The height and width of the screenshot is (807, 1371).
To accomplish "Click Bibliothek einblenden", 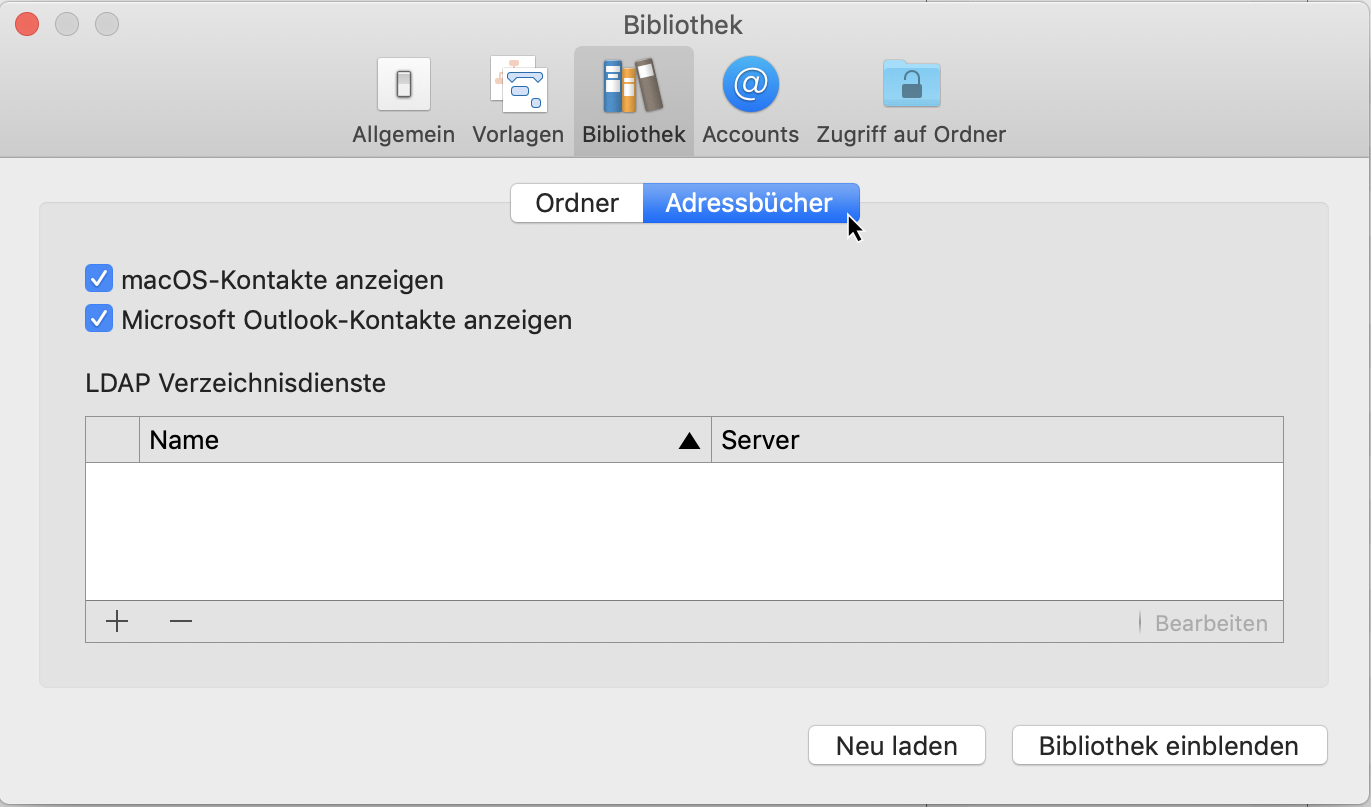I will [1168, 745].
